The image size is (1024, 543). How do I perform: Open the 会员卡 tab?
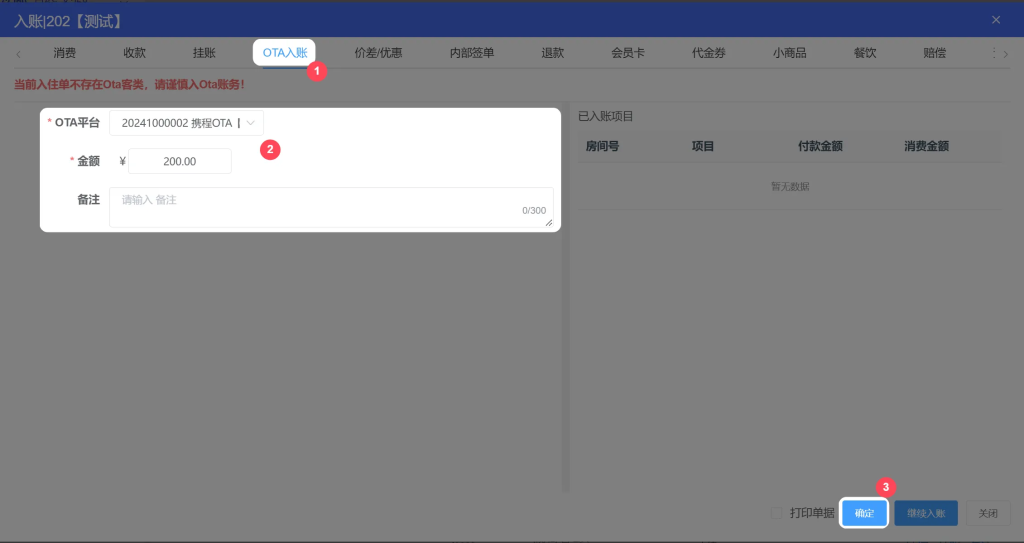pyautogui.click(x=628, y=53)
